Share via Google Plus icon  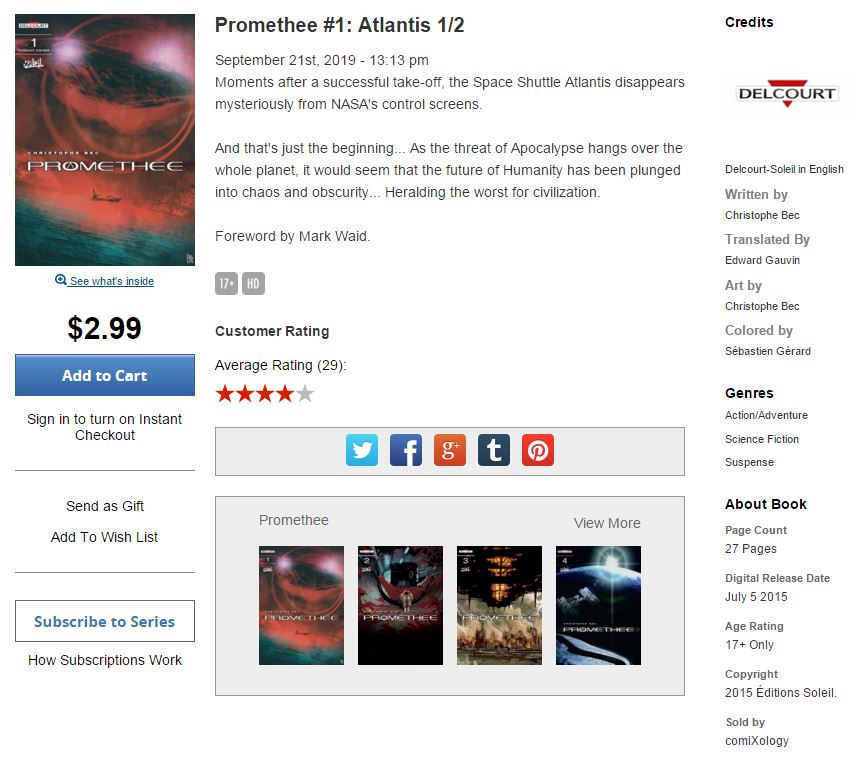pyautogui.click(x=450, y=450)
